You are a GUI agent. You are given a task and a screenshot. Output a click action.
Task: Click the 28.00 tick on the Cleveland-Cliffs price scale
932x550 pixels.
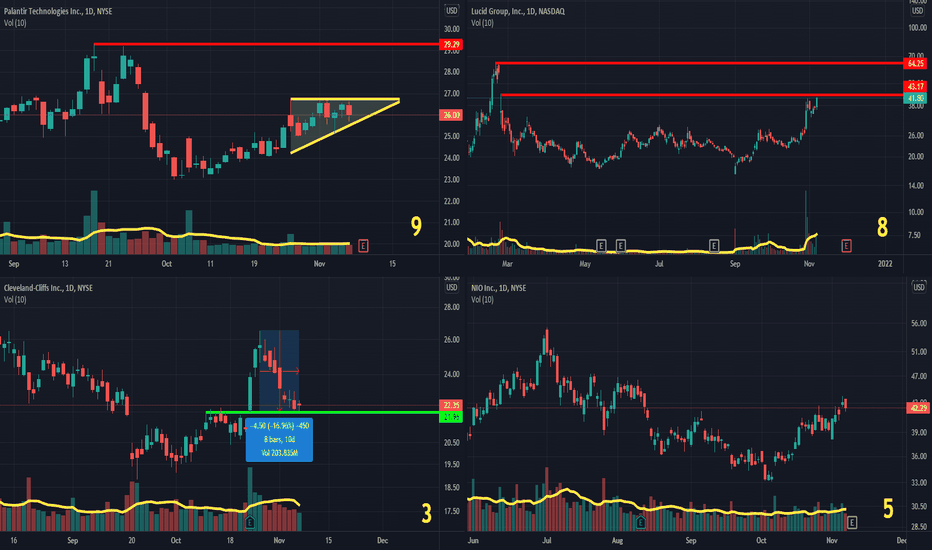click(x=451, y=307)
